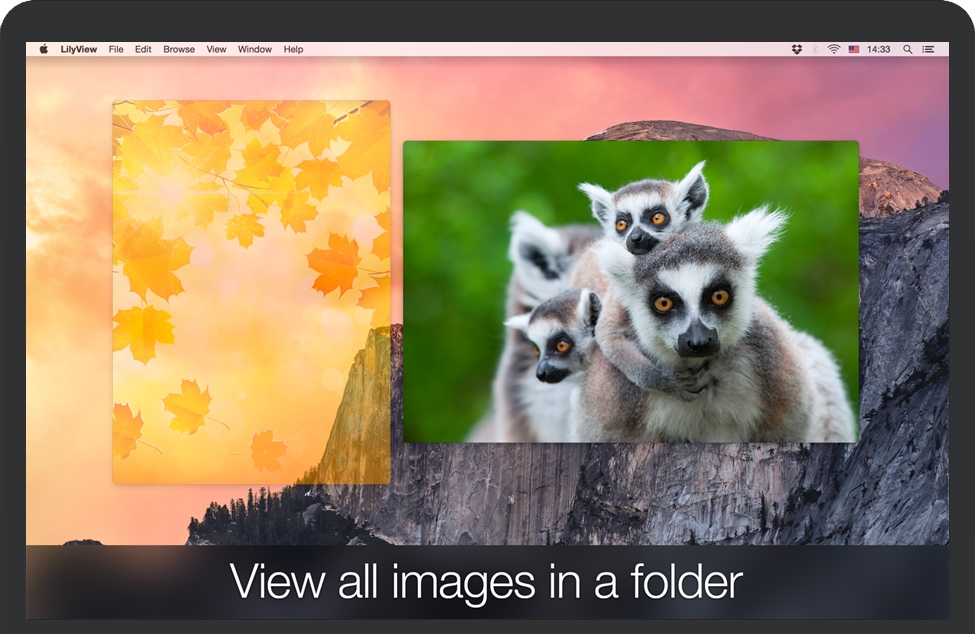Open the Window menu

point(255,49)
